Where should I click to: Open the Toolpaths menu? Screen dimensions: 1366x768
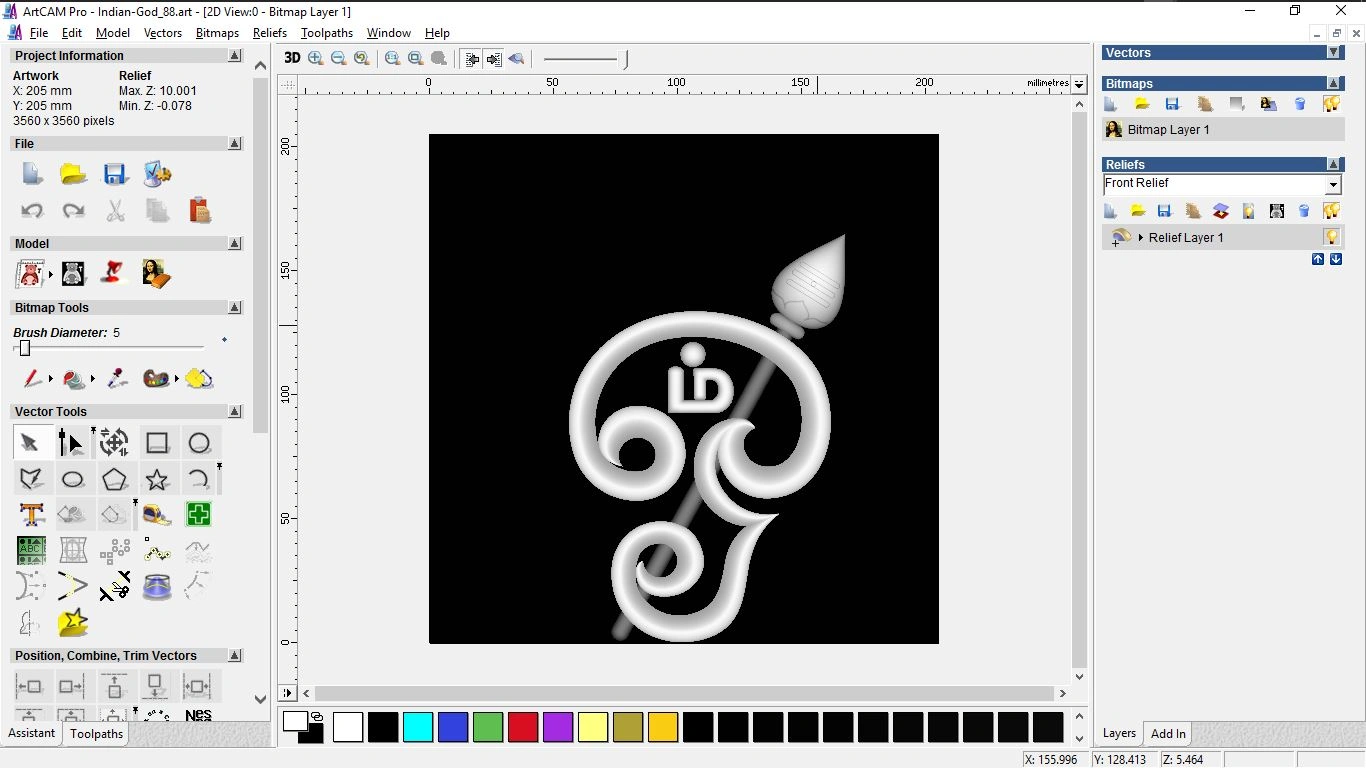pos(326,33)
